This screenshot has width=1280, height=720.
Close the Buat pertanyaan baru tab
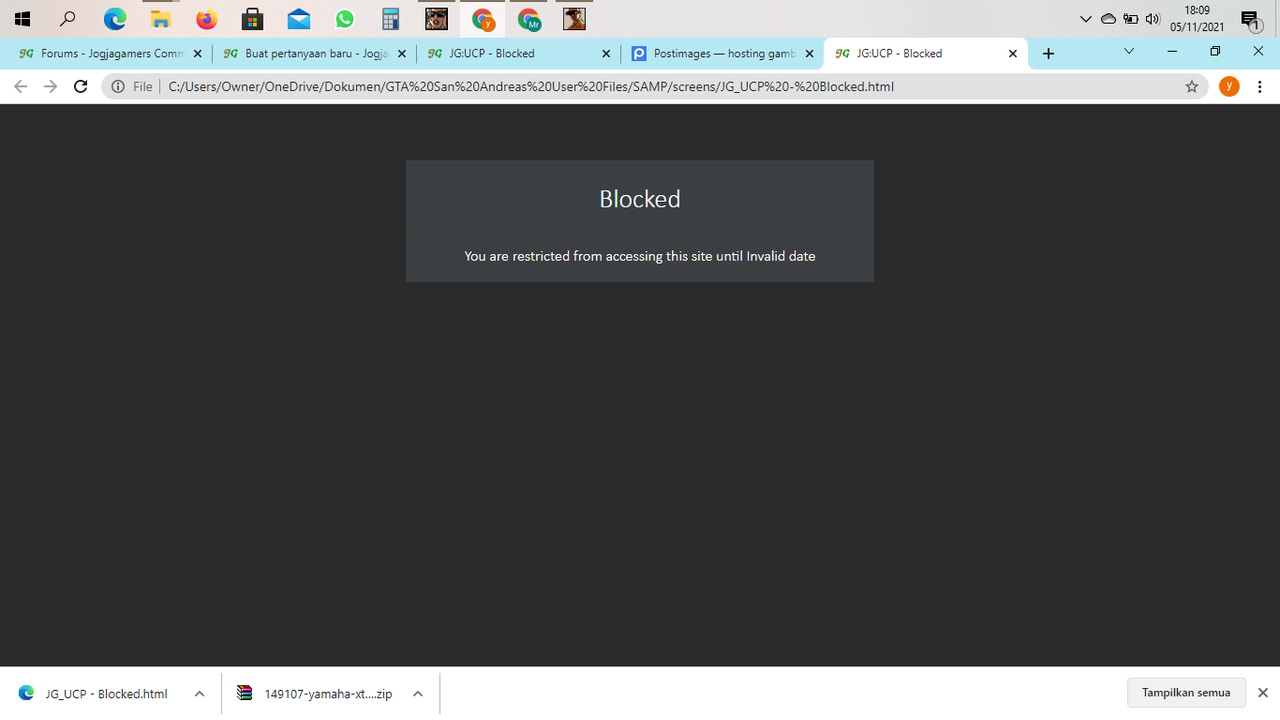pos(402,54)
